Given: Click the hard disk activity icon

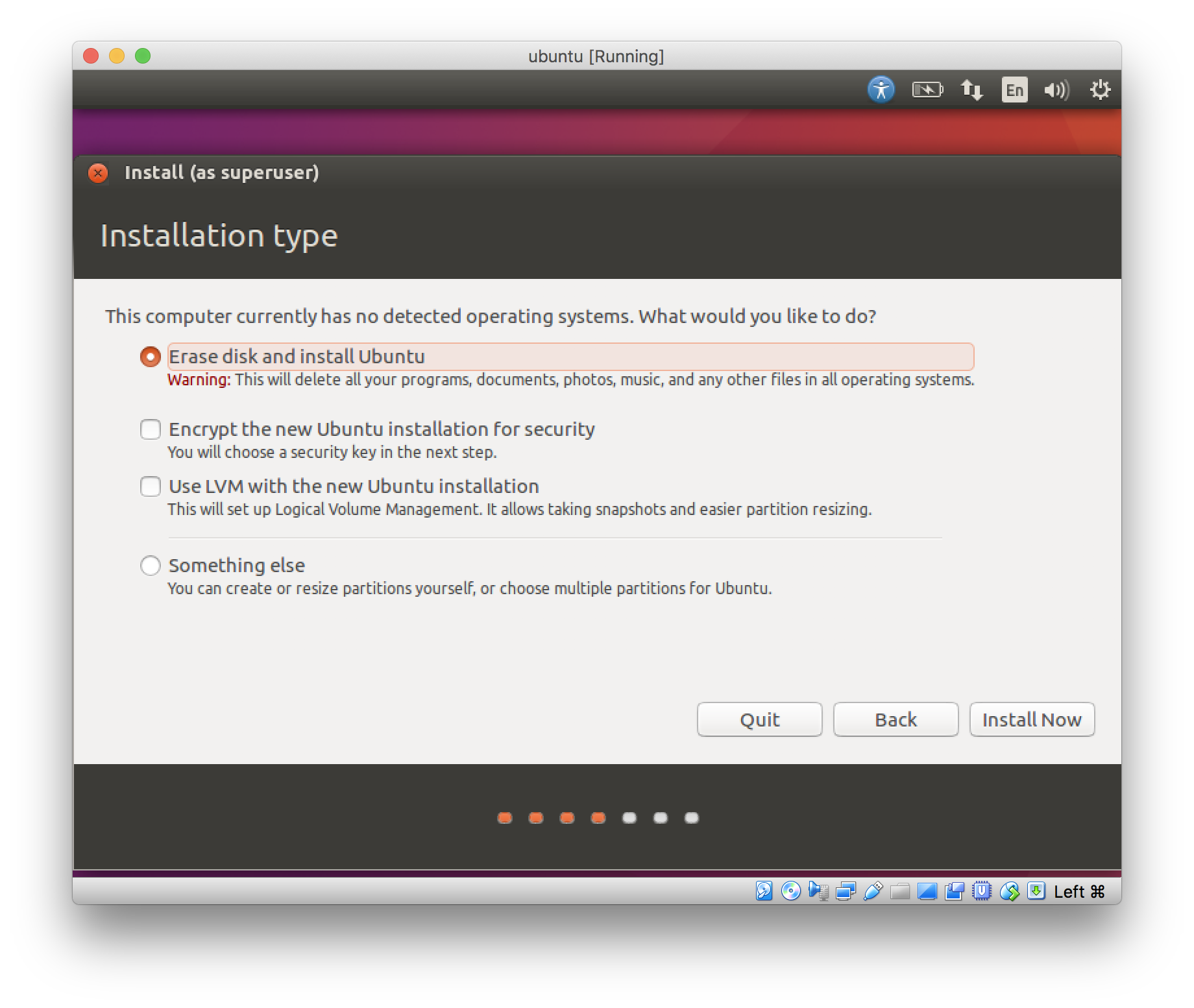Looking at the screenshot, I should 764,891.
